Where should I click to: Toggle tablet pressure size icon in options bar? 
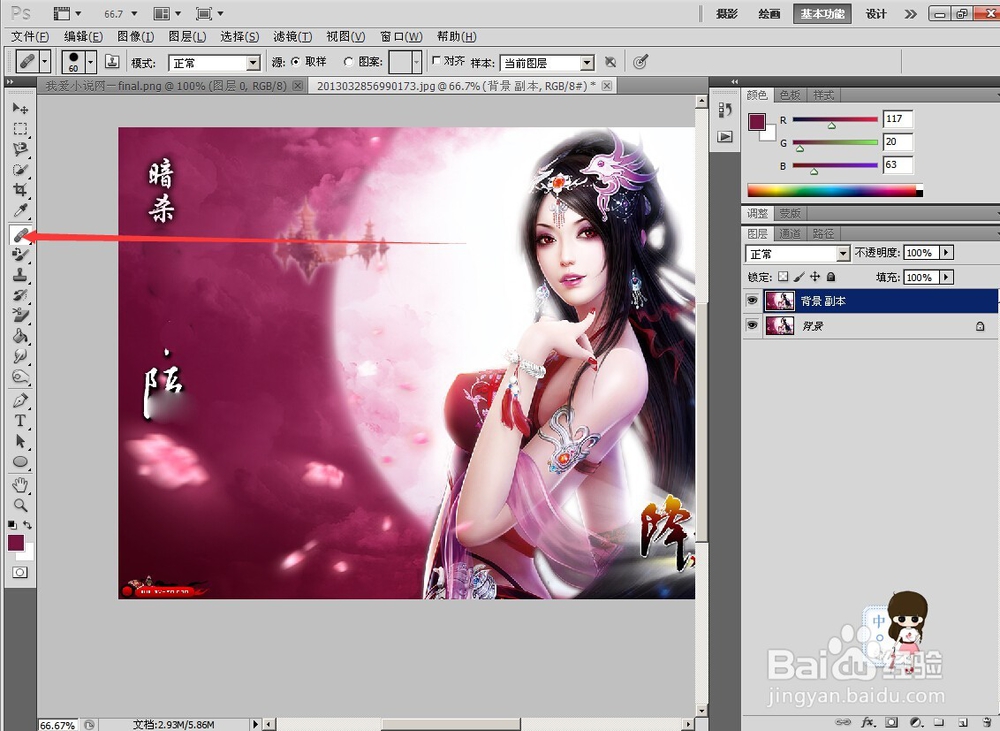(640, 62)
